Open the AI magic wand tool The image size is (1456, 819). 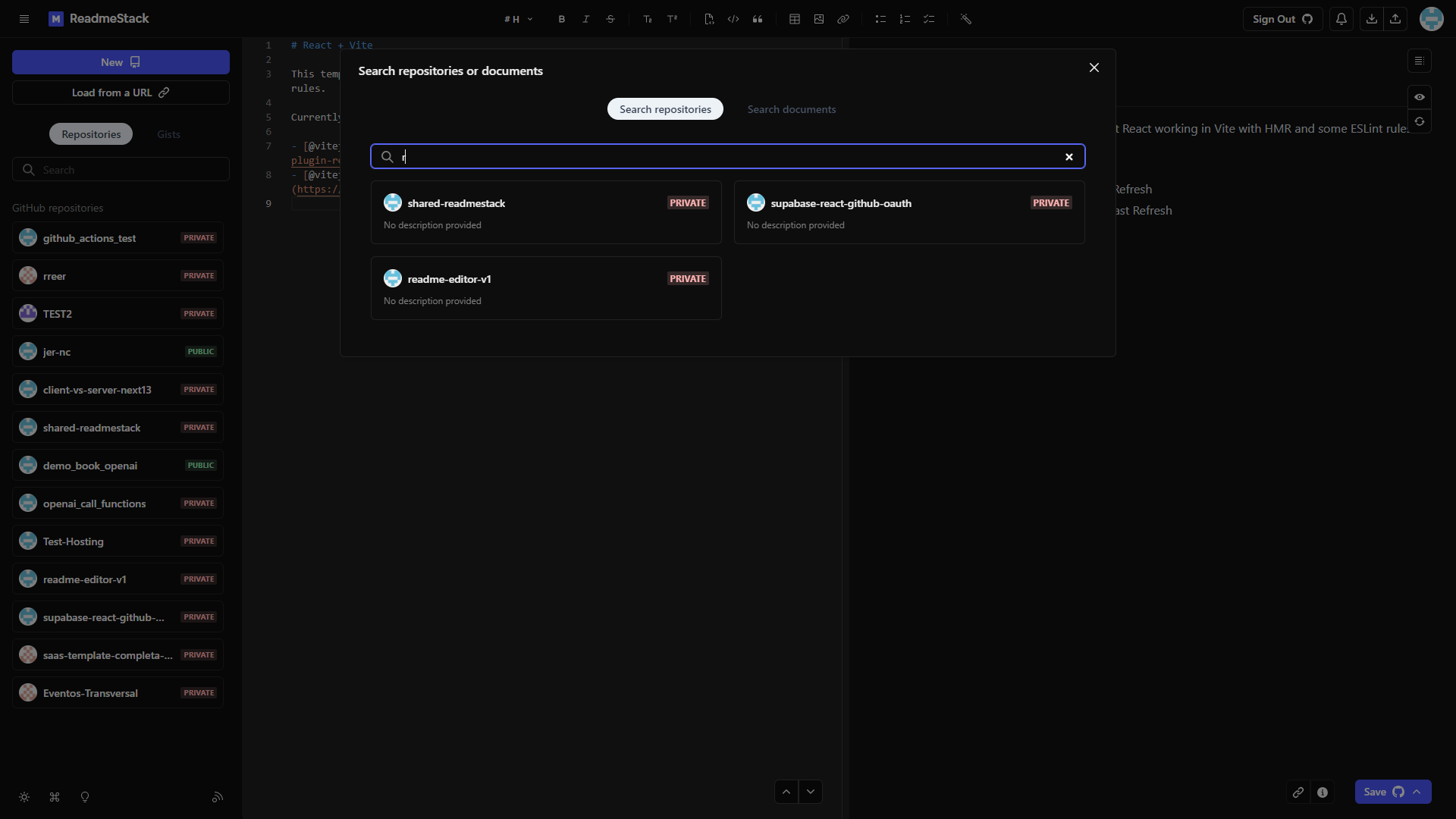point(967,19)
